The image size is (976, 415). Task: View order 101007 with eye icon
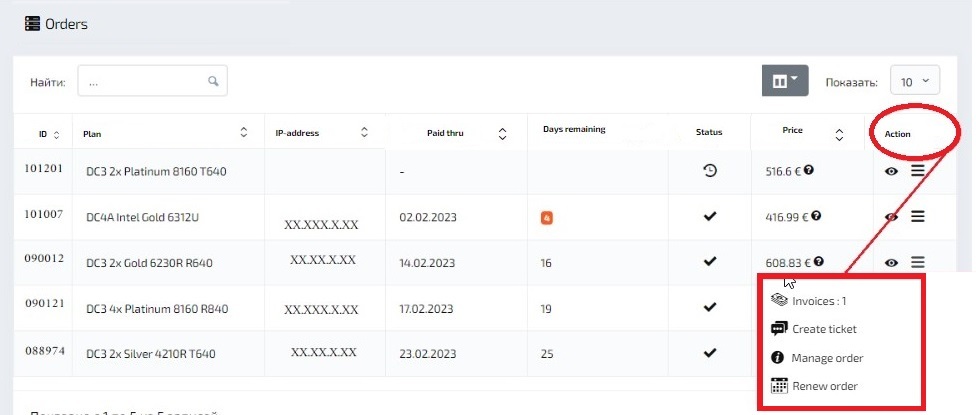(891, 217)
